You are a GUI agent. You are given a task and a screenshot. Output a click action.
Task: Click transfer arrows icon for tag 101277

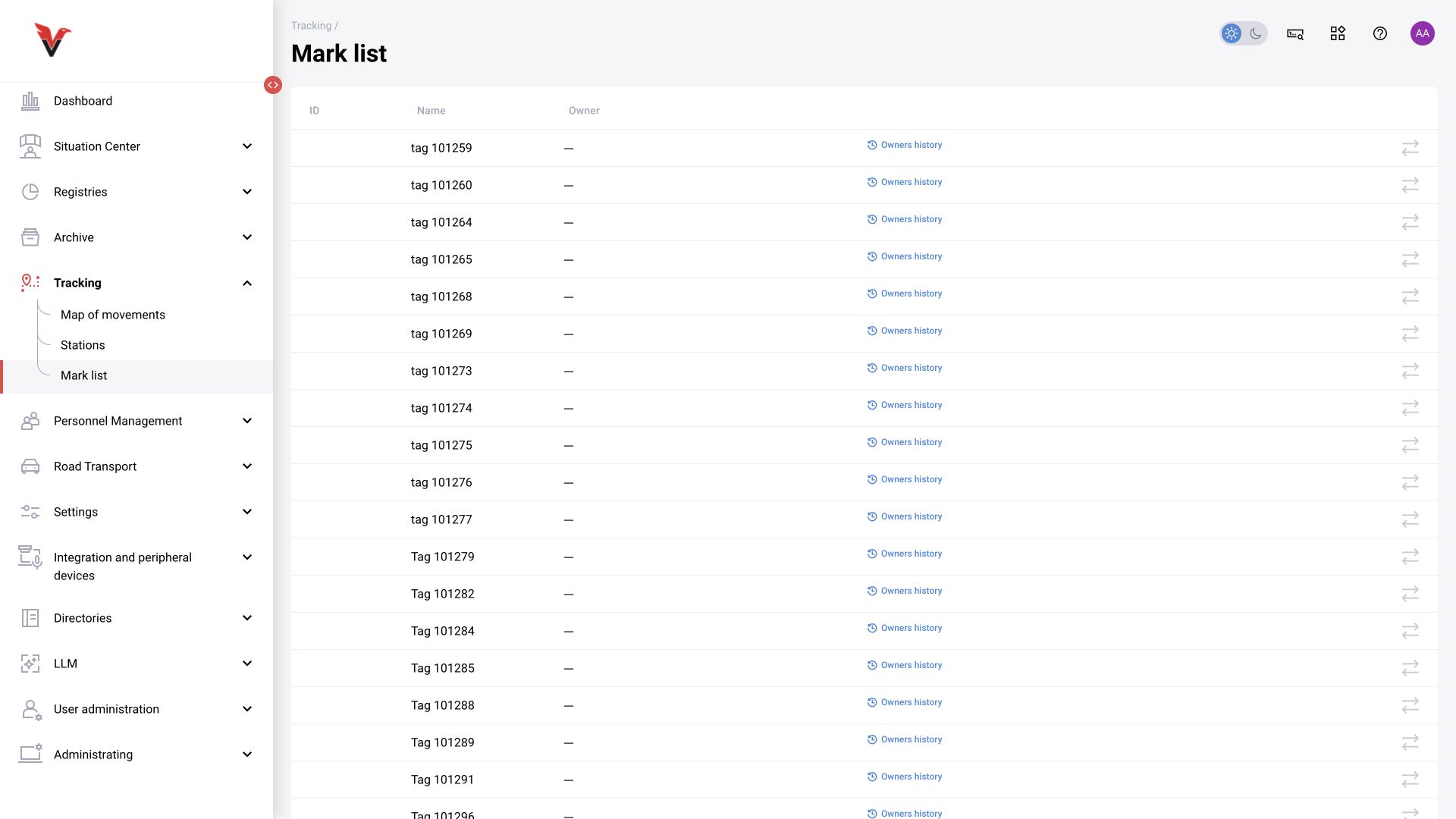pos(1410,519)
